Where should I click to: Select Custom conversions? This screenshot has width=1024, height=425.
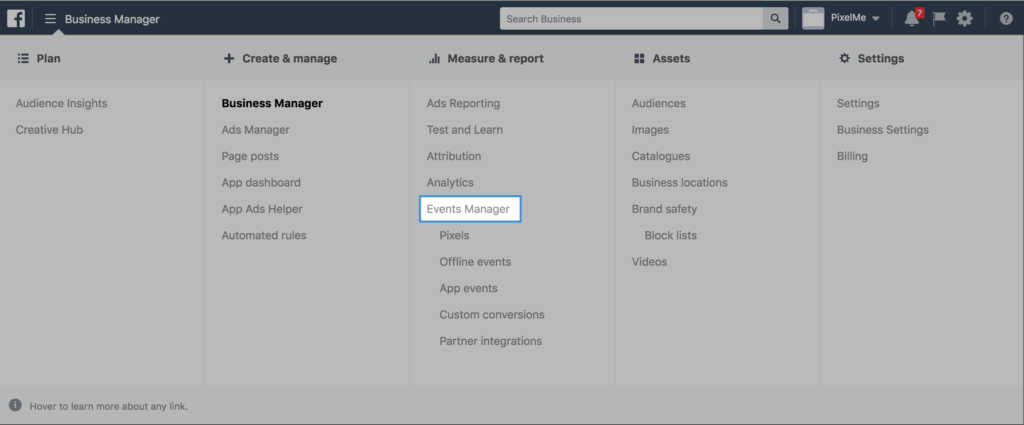tap(489, 314)
